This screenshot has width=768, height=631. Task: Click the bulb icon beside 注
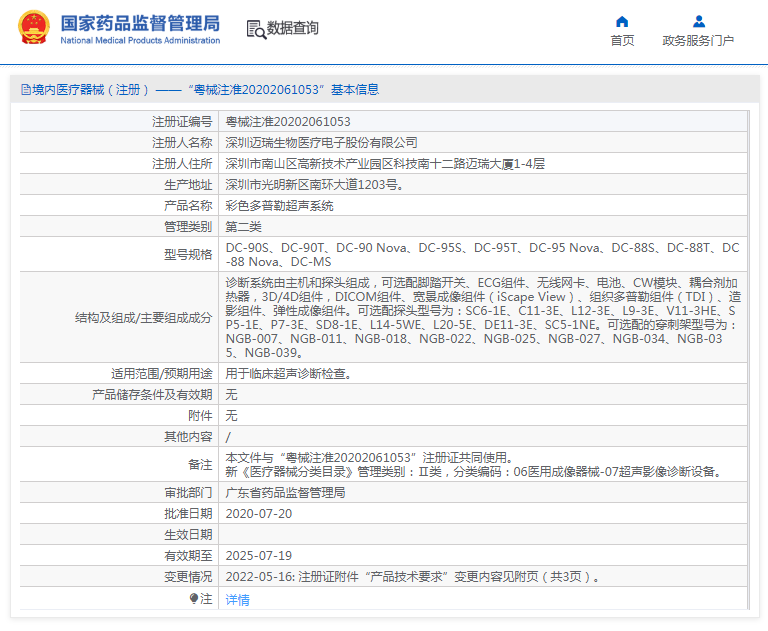[194, 598]
